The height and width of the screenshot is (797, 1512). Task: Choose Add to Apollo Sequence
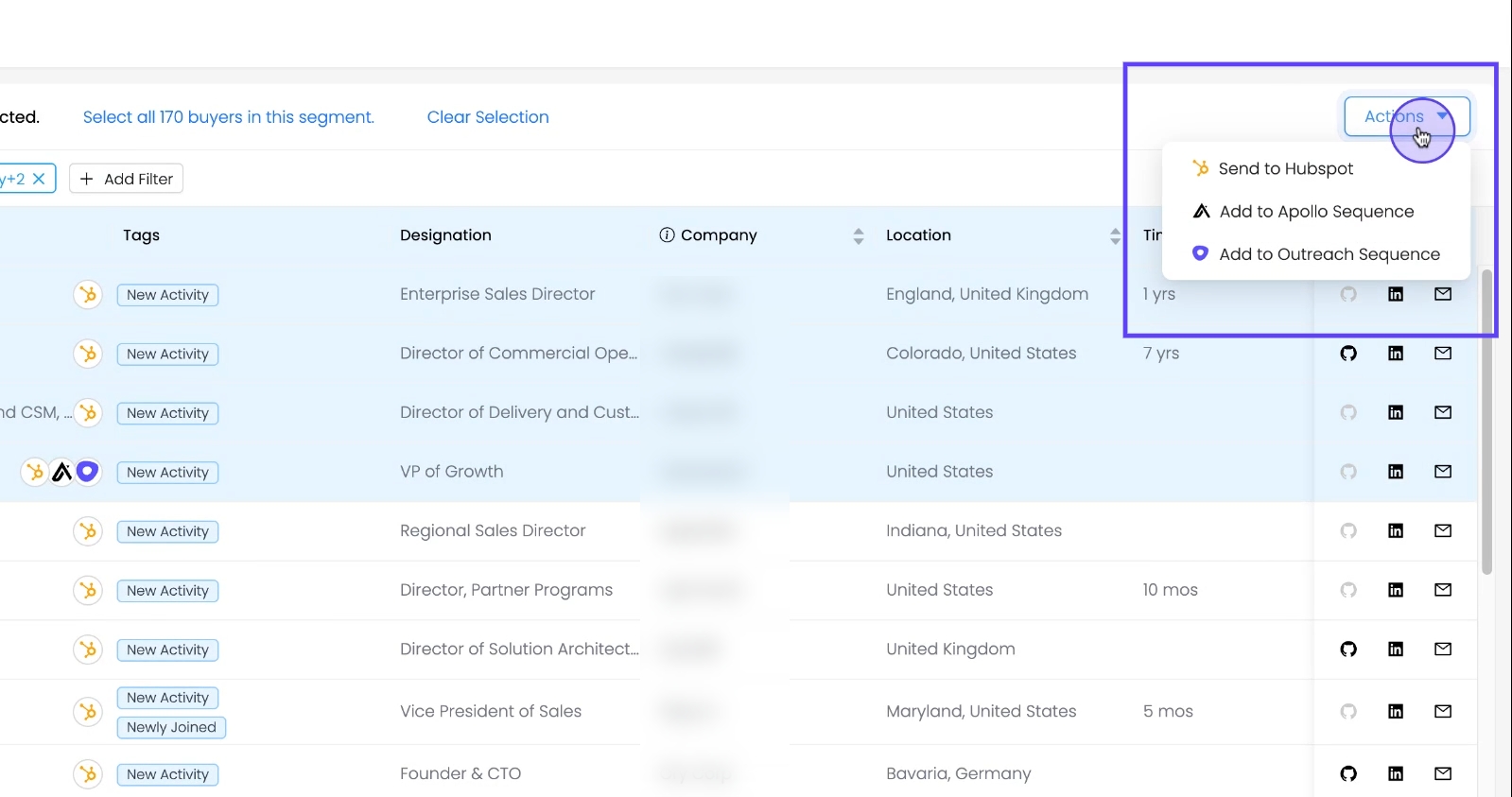1315,212
